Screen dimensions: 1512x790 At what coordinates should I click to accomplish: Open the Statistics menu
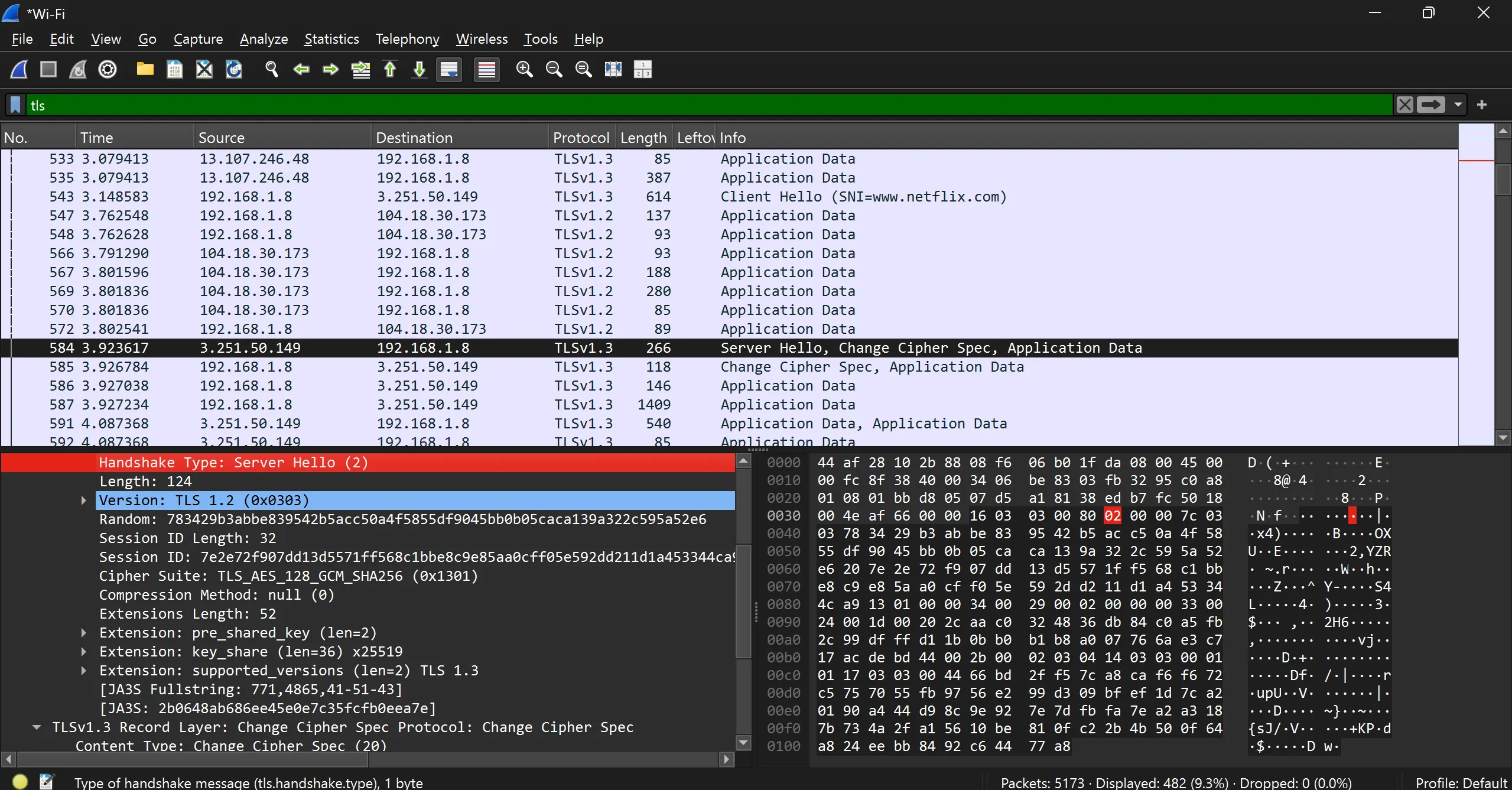[x=331, y=39]
